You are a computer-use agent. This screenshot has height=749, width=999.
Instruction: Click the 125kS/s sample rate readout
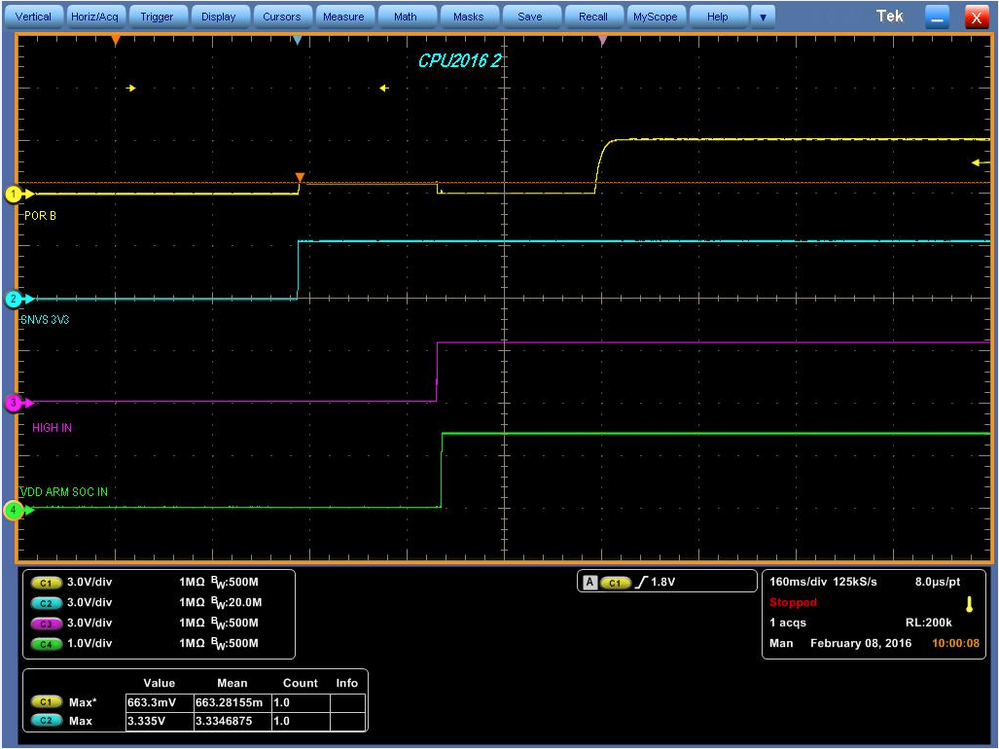(x=856, y=581)
